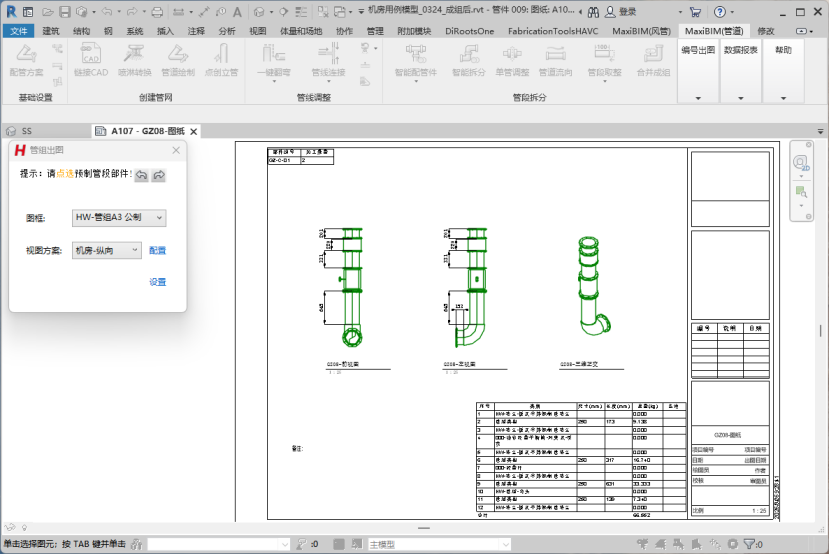The image size is (829, 555).
Task: Expand the 帮助 panel dropdown
Action: [784, 98]
